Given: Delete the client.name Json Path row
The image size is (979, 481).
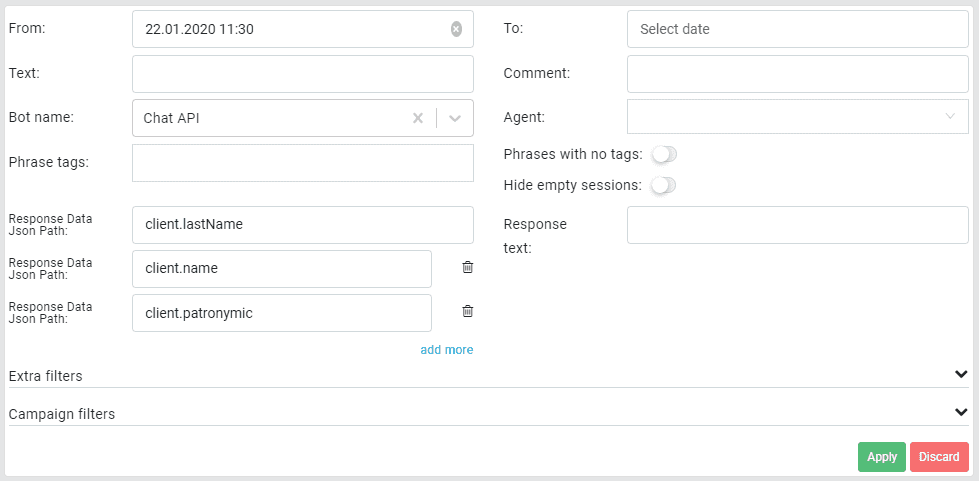Looking at the screenshot, I should (x=467, y=268).
